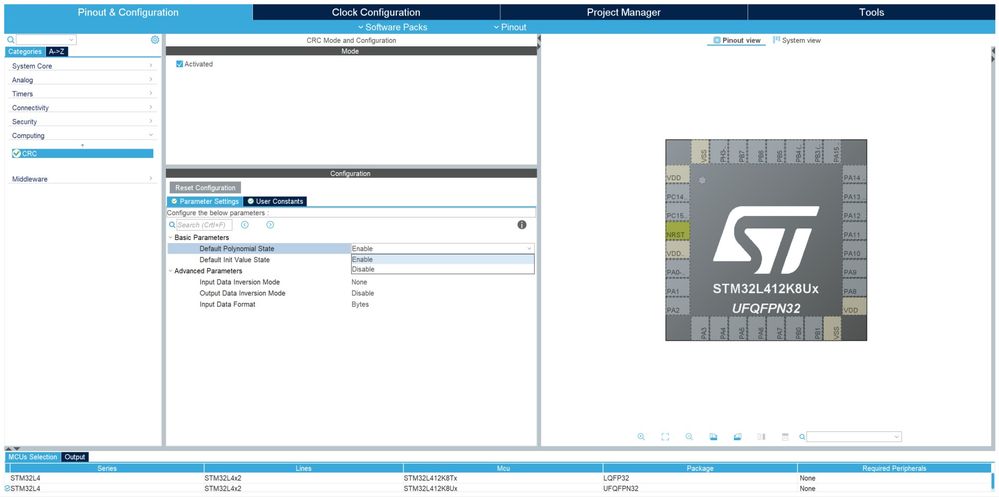Click the split view icon in pinout toolbar
This screenshot has width=999, height=497.
pyautogui.click(x=761, y=436)
